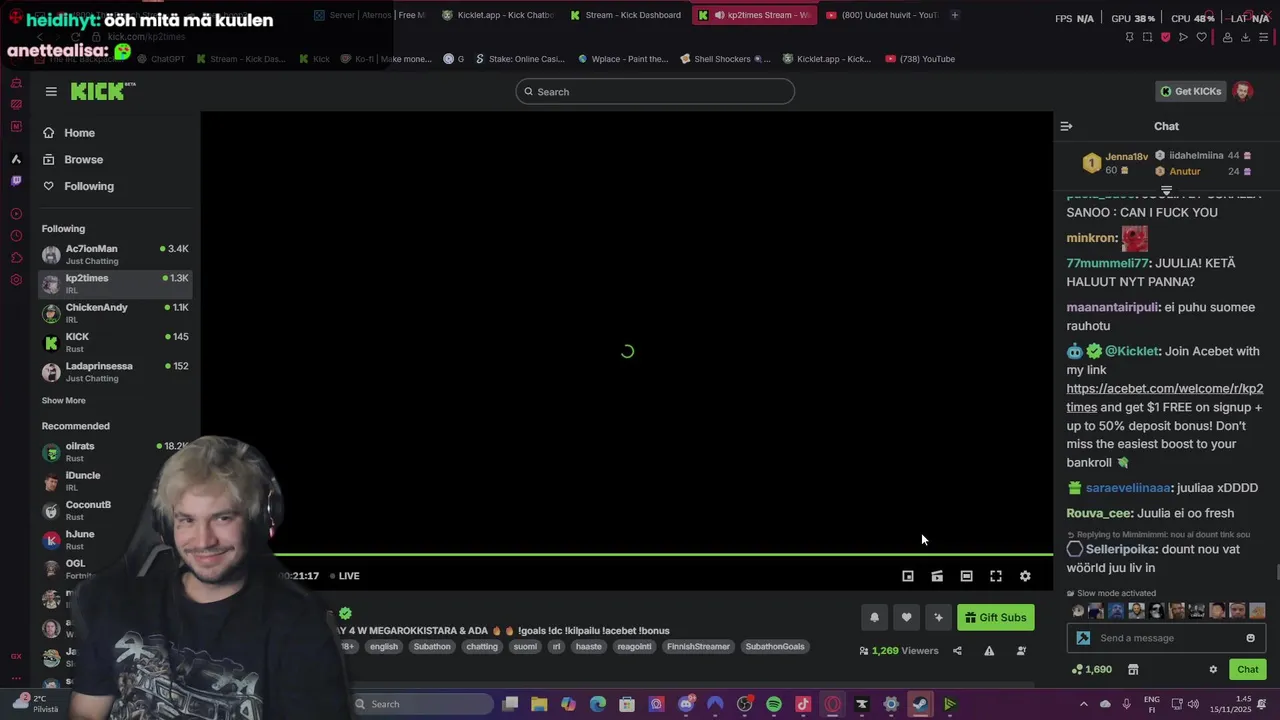The width and height of the screenshot is (1280, 720).
Task: Open File Explorer from the taskbar
Action: 539,704
